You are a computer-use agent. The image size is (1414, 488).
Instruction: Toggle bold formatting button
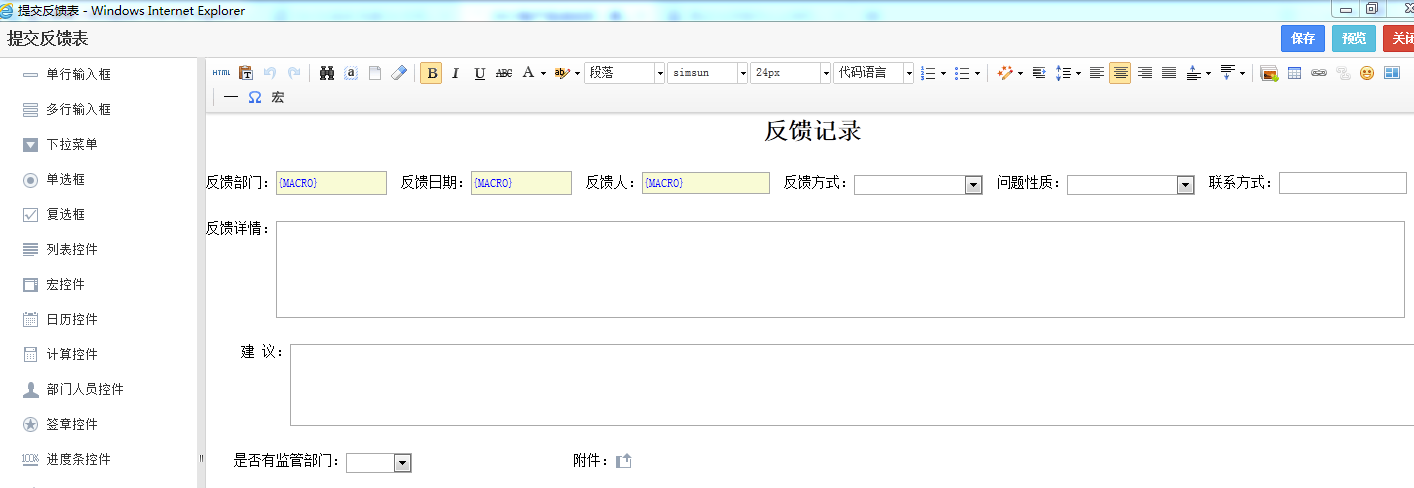tap(431, 73)
